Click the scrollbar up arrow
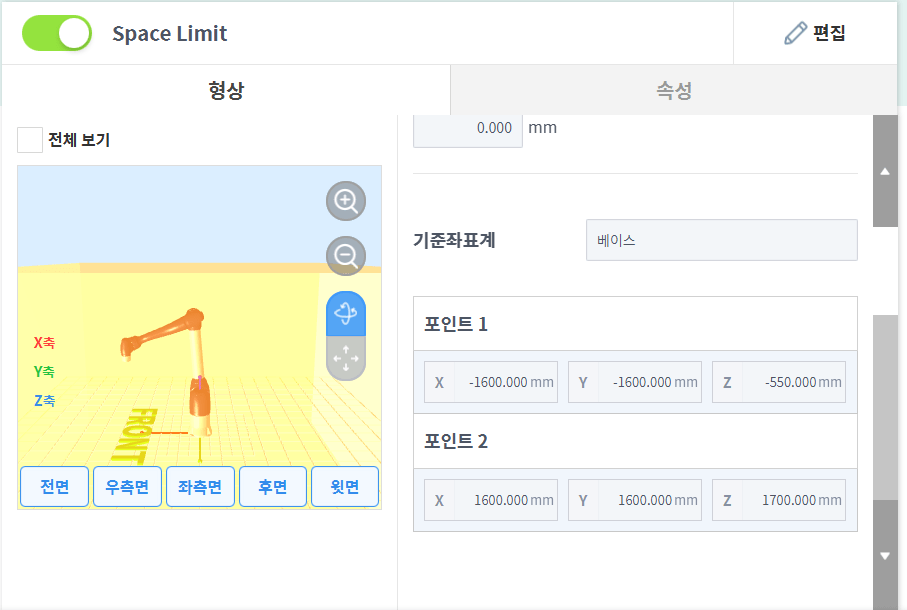This screenshot has width=907, height=610. 884,171
